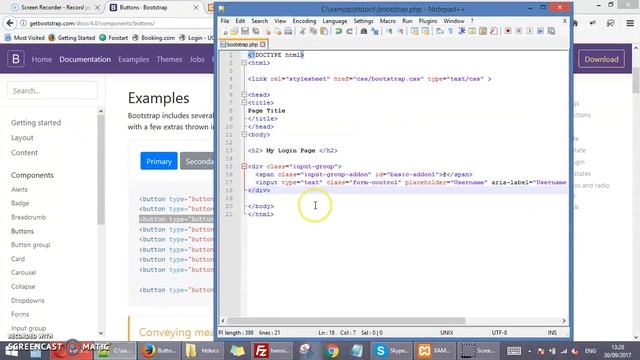This screenshot has width=640, height=360.
Task: Click the Zoom In toolbar icon
Action: click(389, 31)
